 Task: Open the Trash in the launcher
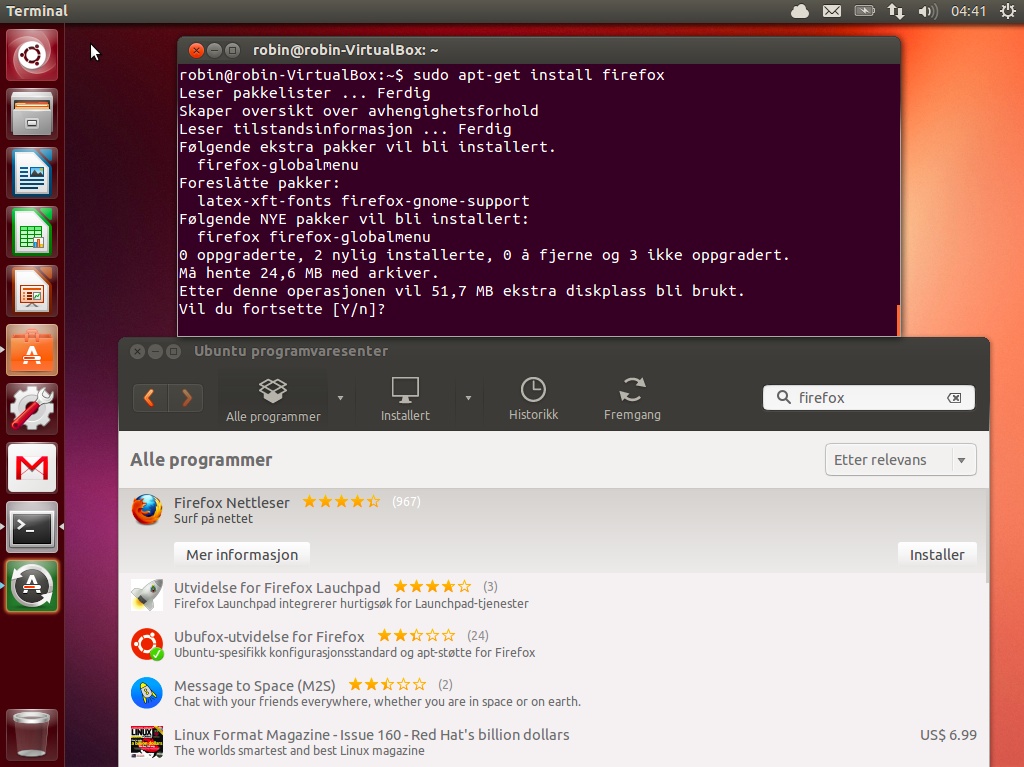click(x=32, y=735)
